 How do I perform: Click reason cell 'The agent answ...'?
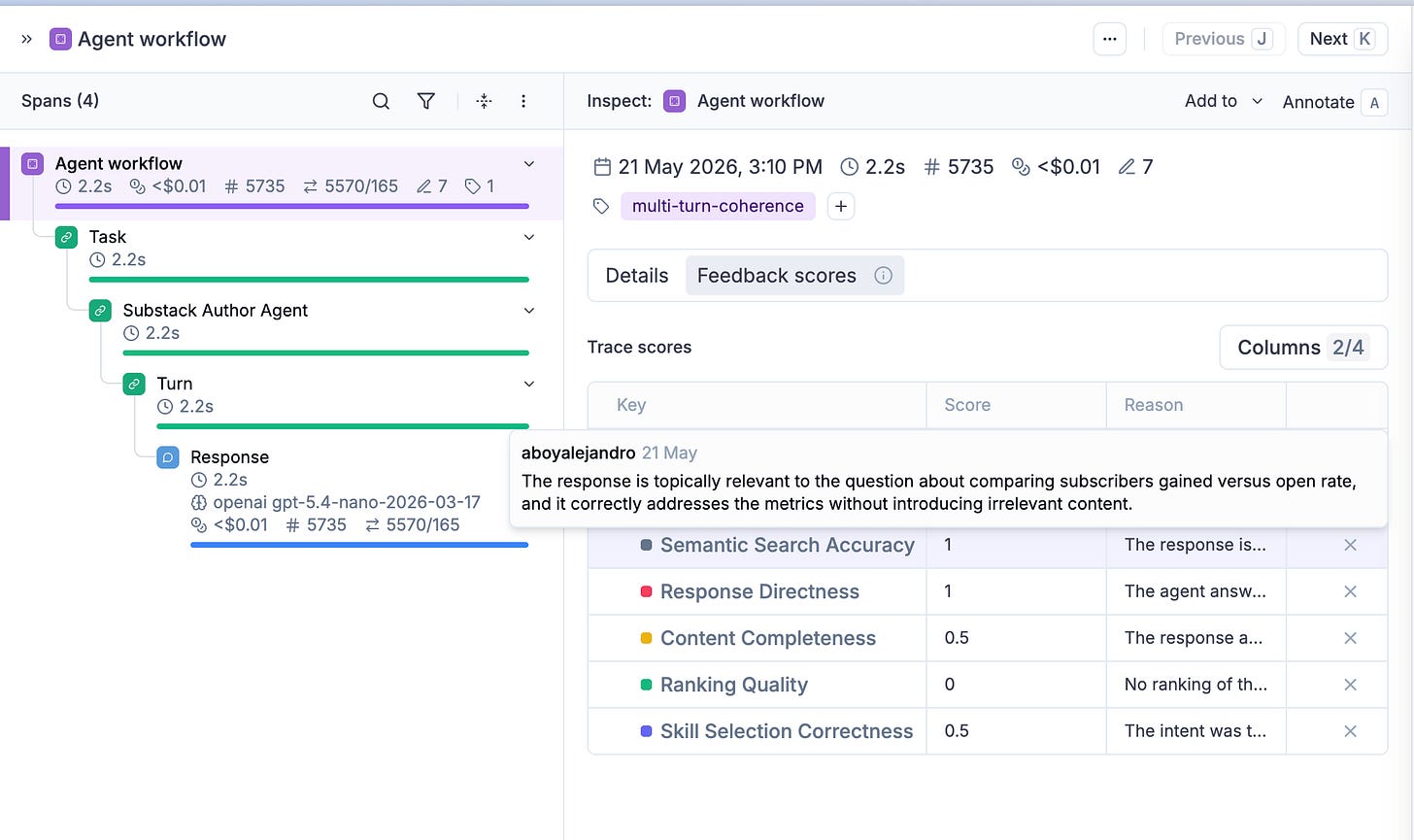1195,591
